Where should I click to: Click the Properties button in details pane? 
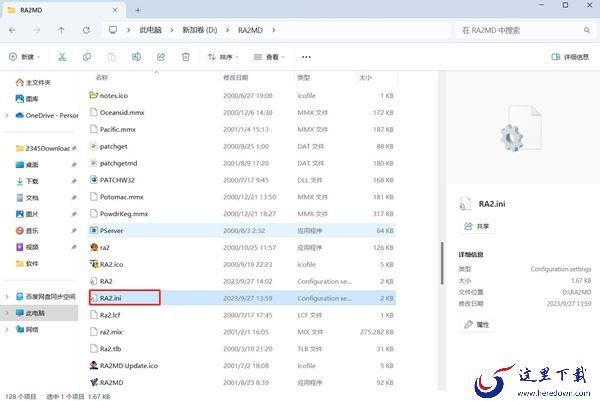click(x=477, y=324)
